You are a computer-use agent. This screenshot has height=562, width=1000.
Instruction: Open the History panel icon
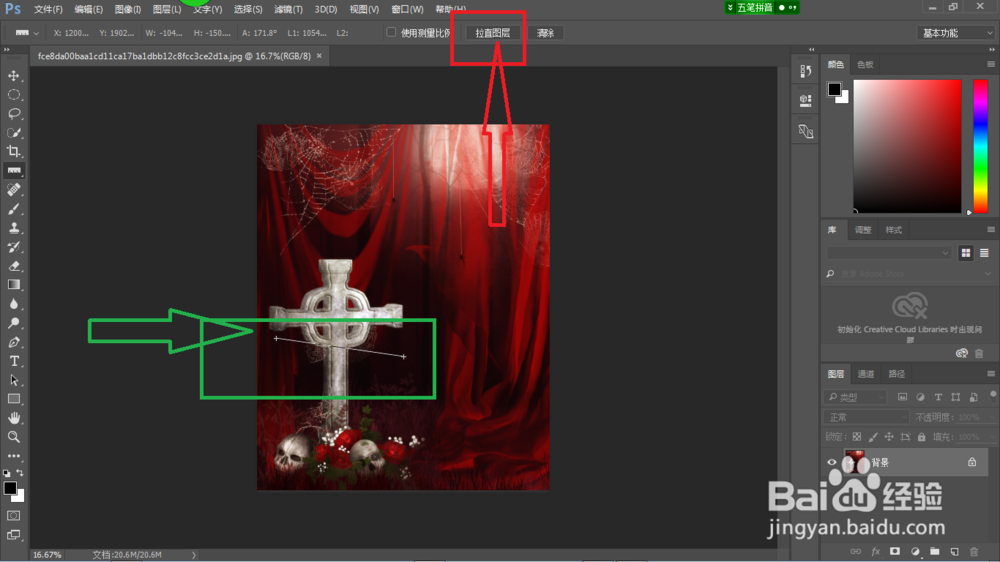[805, 71]
